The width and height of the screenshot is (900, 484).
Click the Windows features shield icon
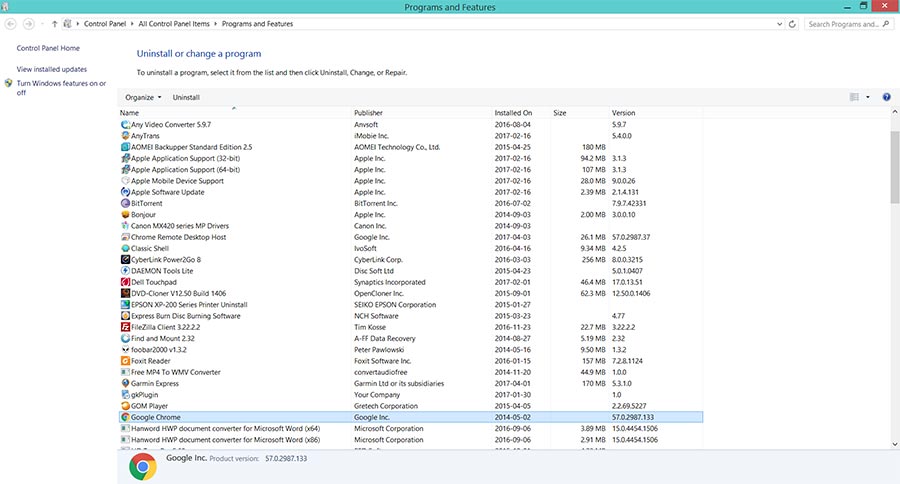tap(9, 83)
